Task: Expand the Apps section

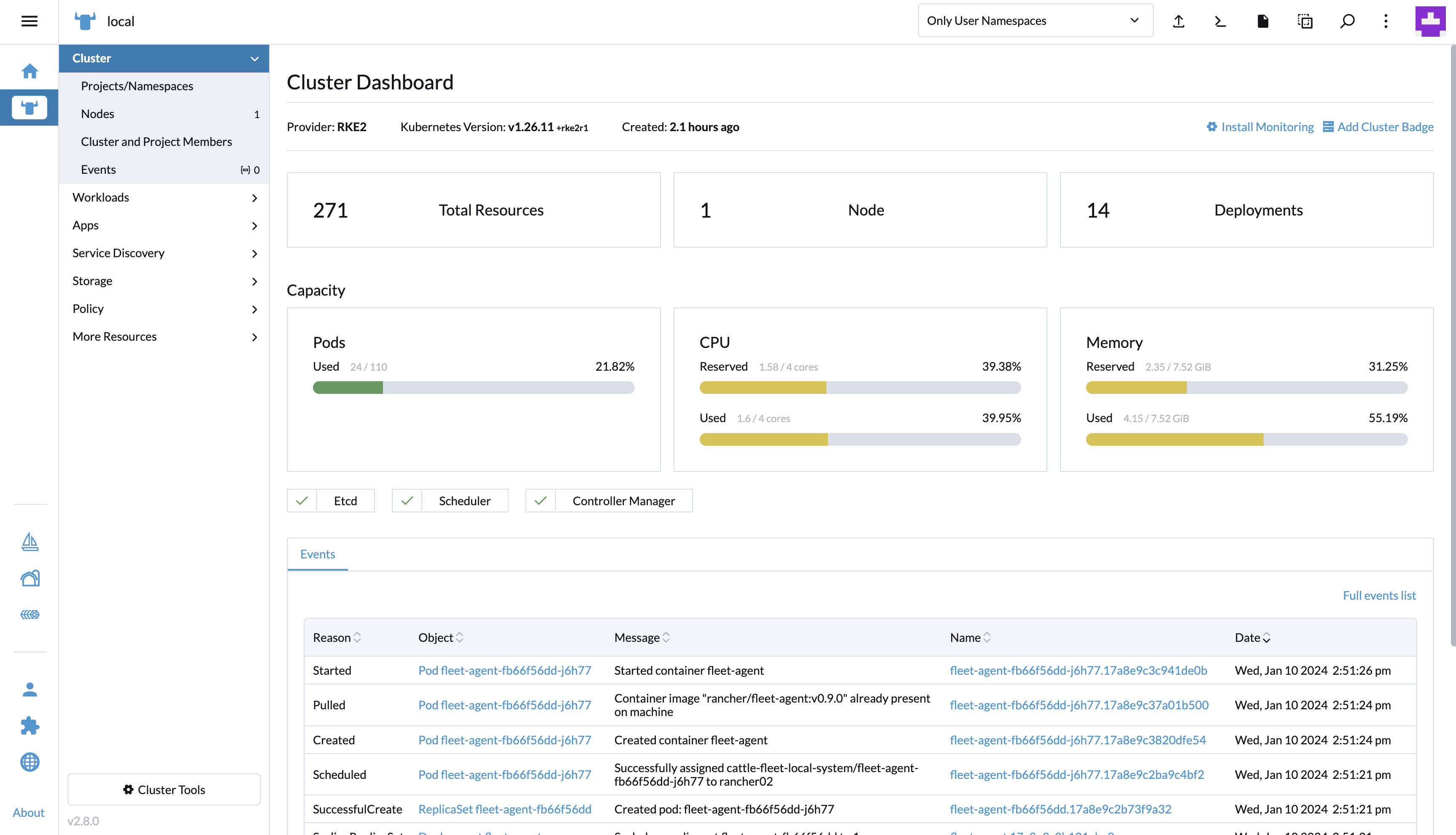Action: (164, 225)
